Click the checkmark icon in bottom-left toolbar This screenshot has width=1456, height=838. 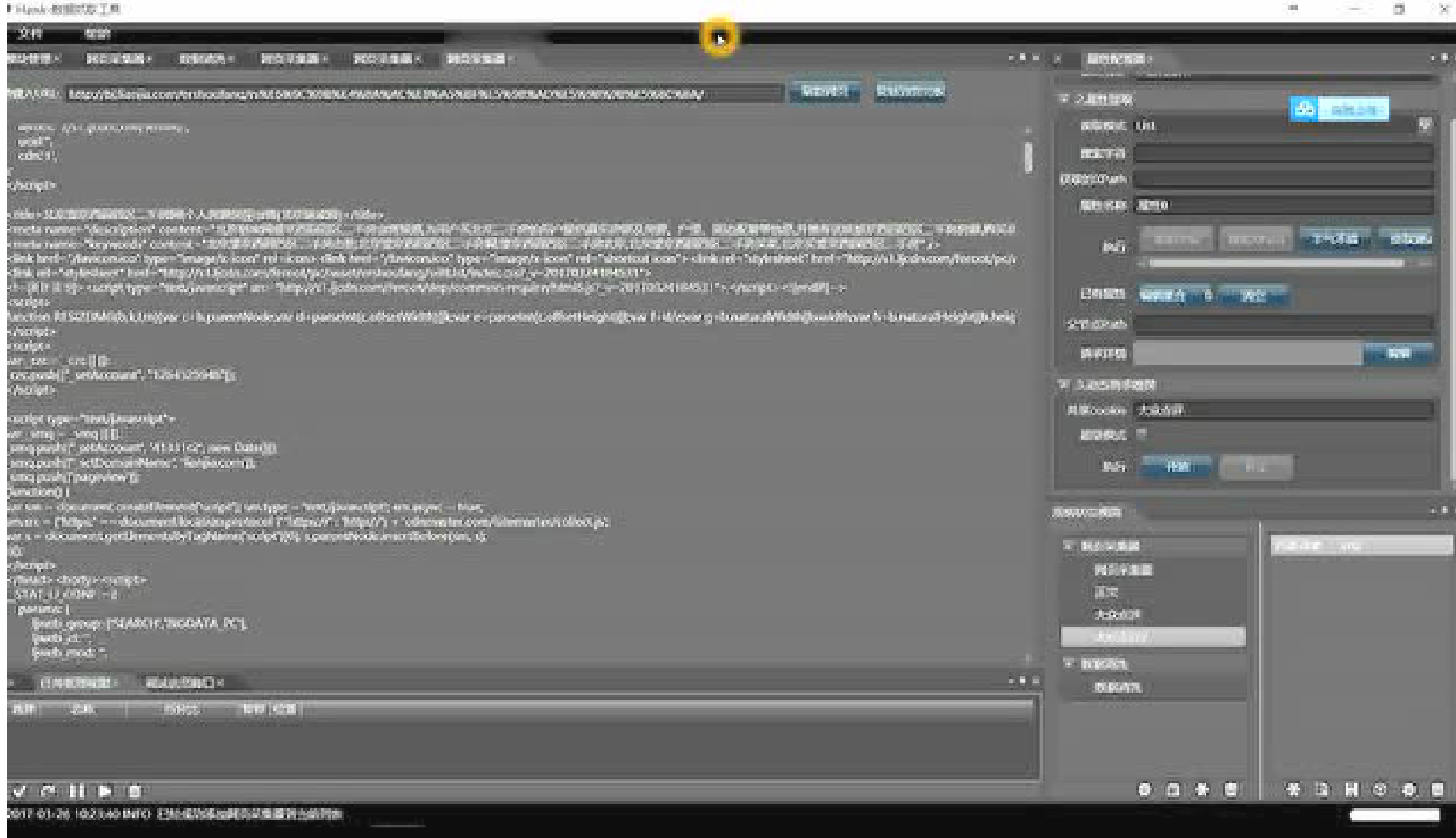[19, 791]
